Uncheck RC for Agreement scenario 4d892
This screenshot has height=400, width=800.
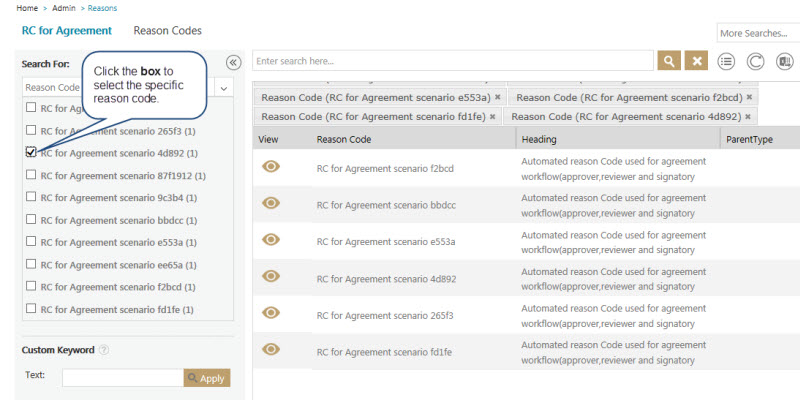point(32,153)
